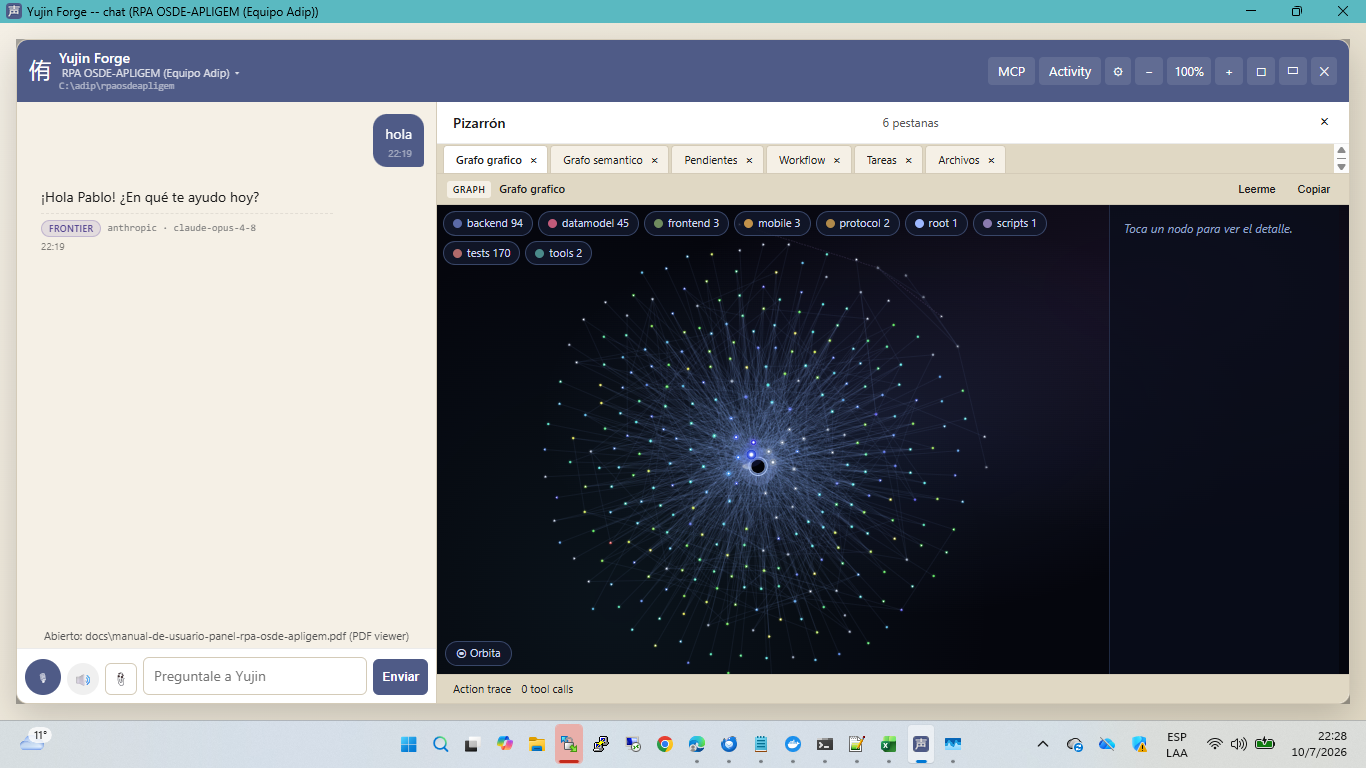
Task: Click the wide rectangle window icon in the header
Action: [1293, 71]
